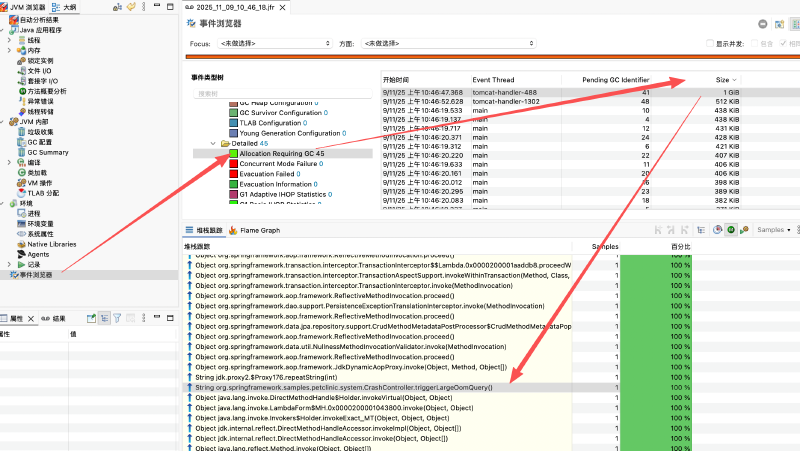Viewport: 800px width, 451px height.
Task: Sort table by Size column header
Action: (x=722, y=79)
